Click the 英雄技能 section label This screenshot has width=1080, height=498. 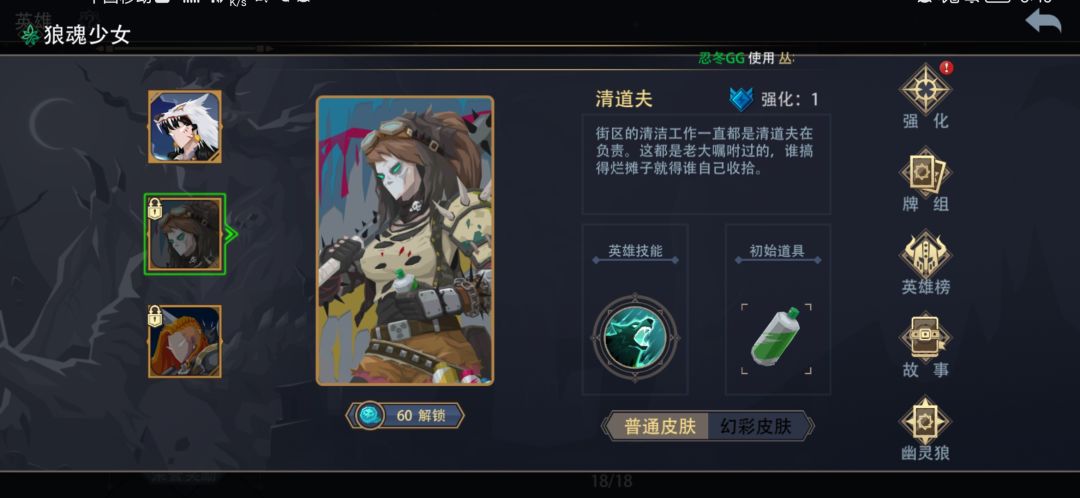pos(635,251)
